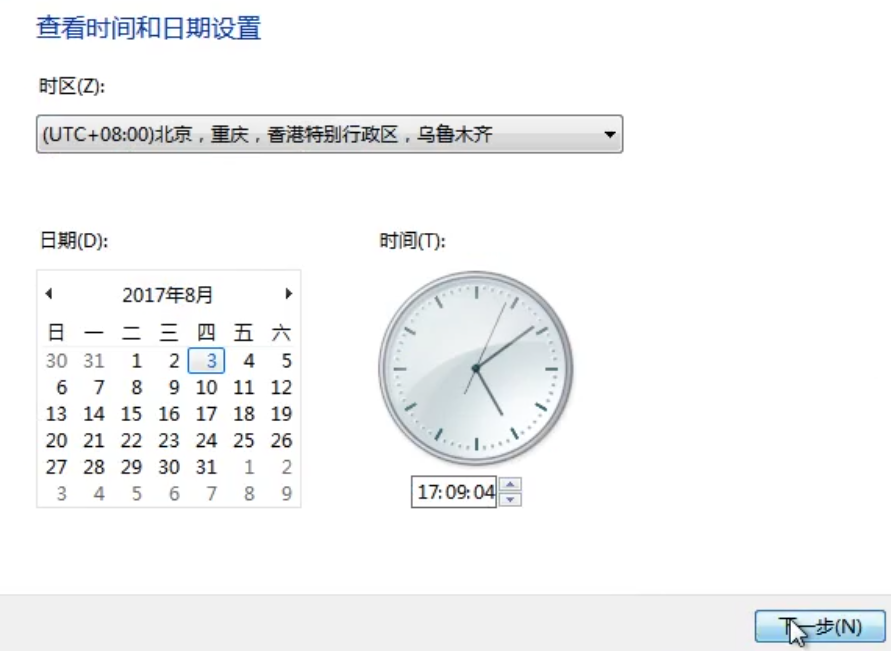
Task: Open the time zone dropdown list
Action: click(611, 134)
